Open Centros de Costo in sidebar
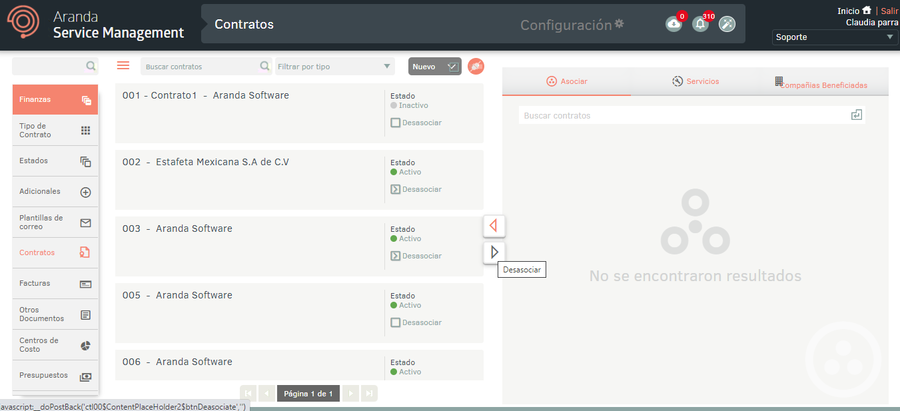The height and width of the screenshot is (411, 900). [x=55, y=345]
